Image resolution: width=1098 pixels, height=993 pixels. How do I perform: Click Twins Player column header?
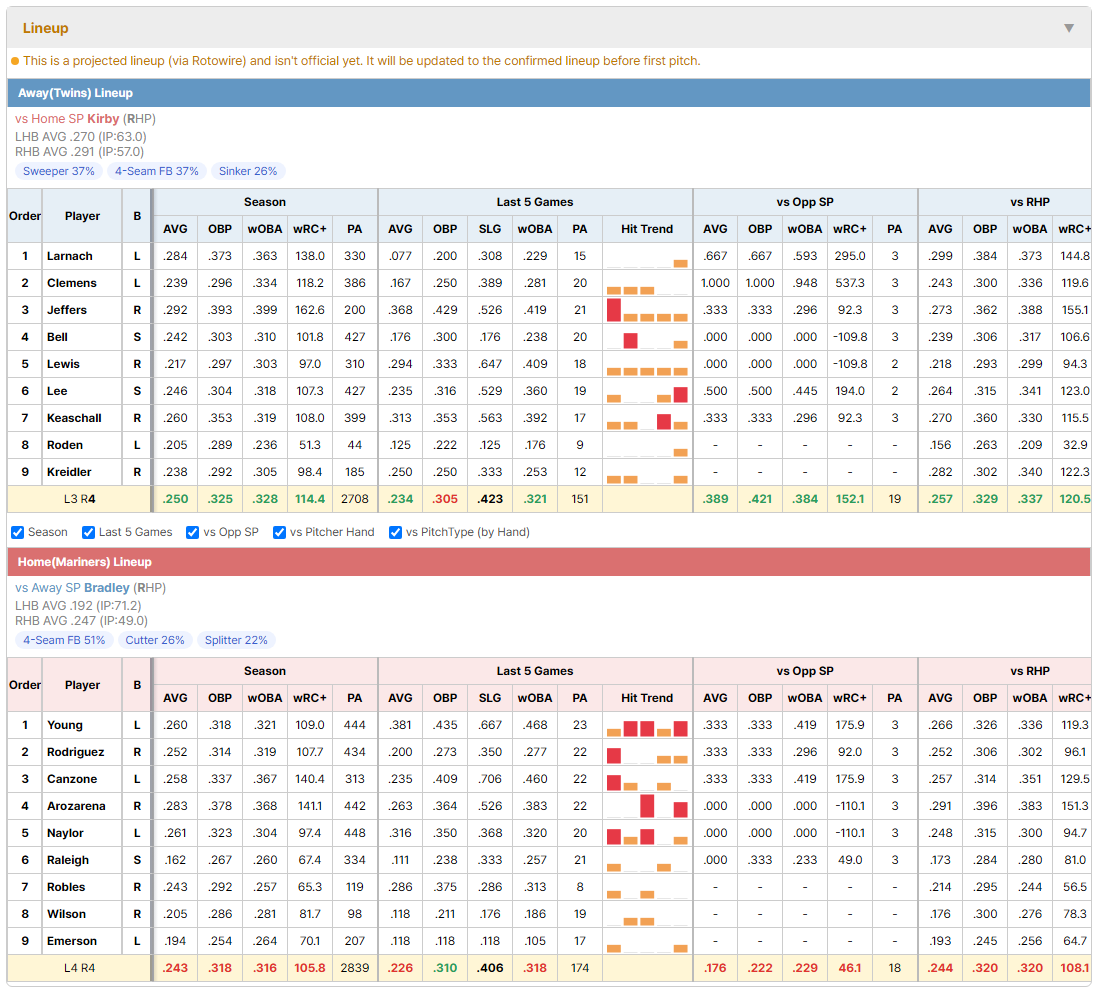pos(83,216)
